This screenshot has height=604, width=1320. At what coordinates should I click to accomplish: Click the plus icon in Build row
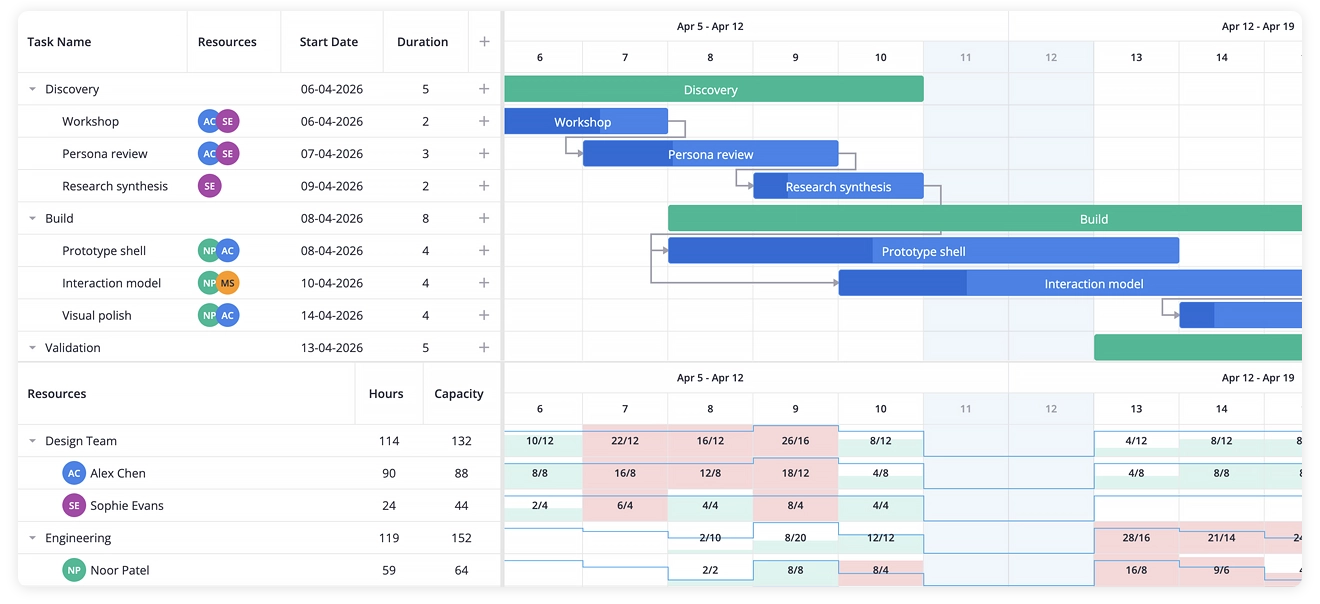tap(484, 218)
